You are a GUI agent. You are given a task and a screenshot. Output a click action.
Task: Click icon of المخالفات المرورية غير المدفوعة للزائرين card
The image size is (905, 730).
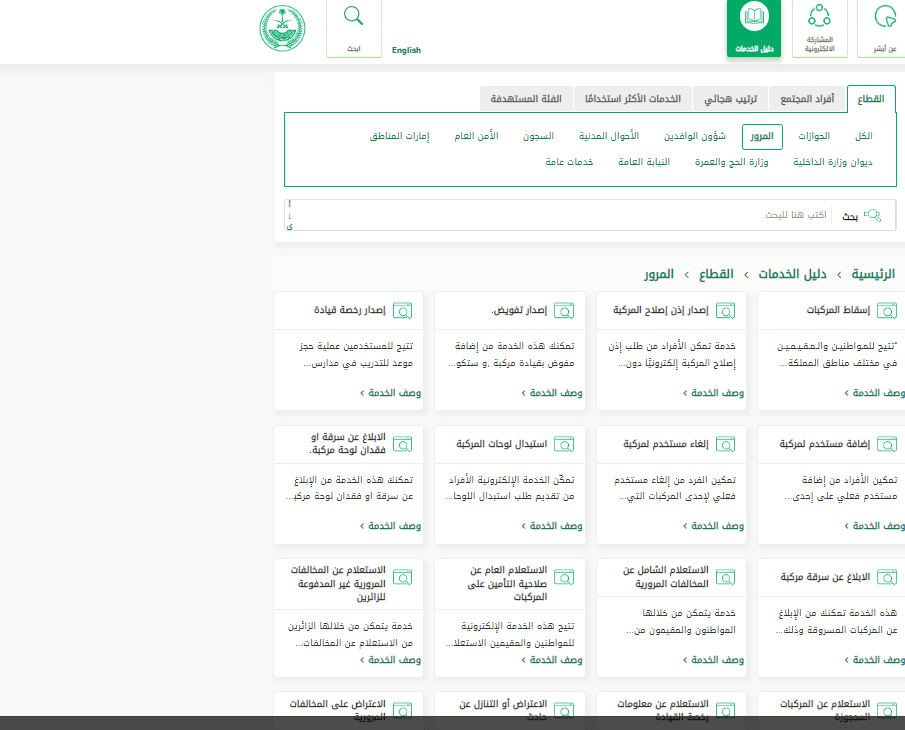click(x=402, y=577)
